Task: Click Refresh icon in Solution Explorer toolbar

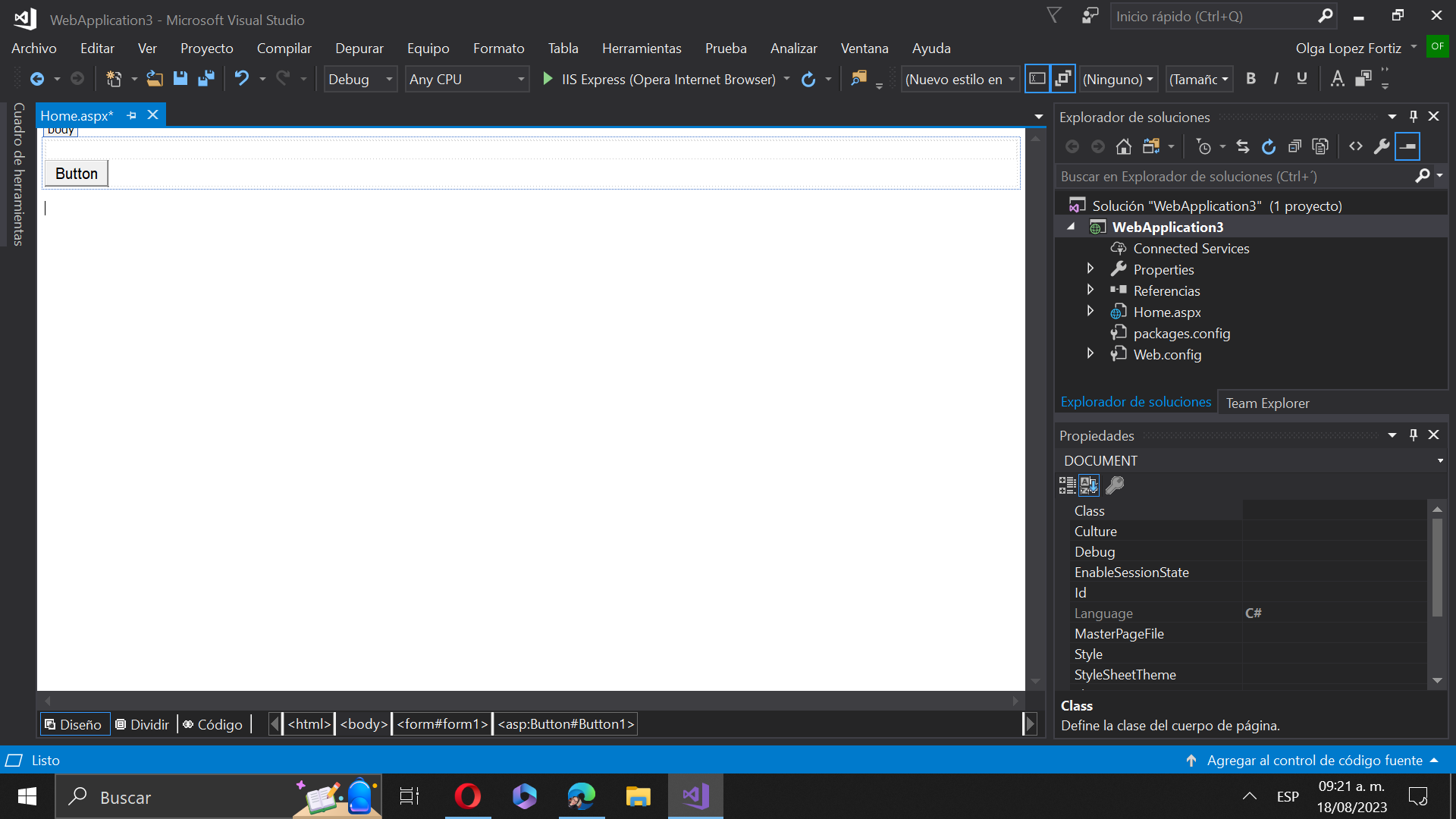Action: (1268, 147)
